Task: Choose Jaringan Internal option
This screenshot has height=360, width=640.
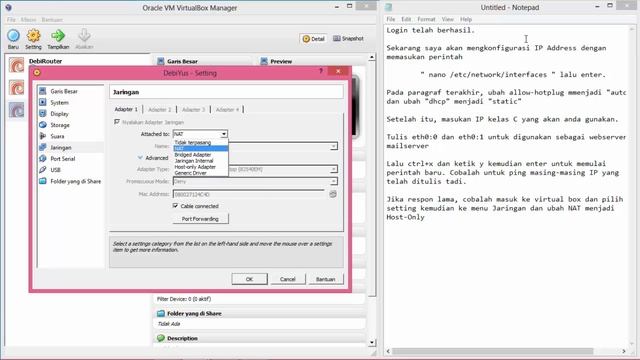Action: (194, 161)
